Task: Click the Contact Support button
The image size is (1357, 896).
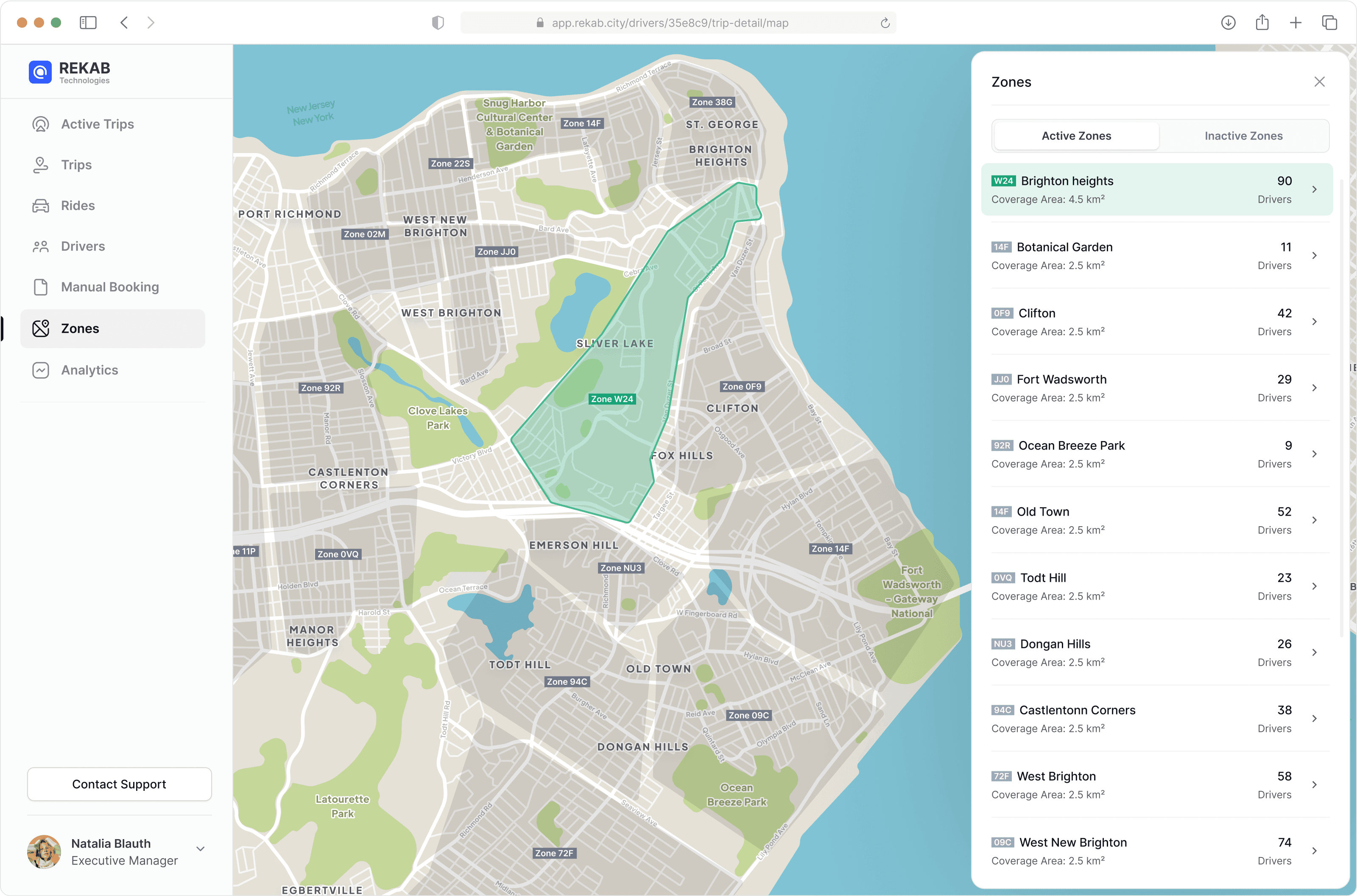Action: (x=119, y=784)
